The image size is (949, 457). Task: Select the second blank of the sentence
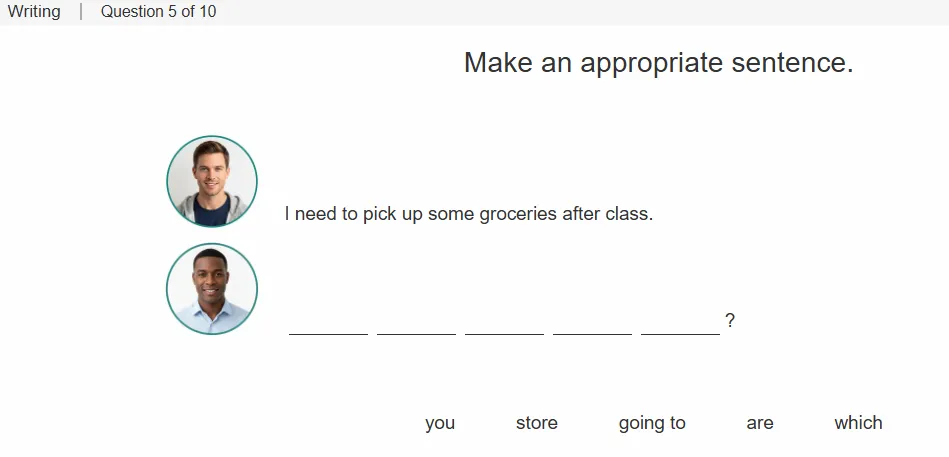coord(416,327)
